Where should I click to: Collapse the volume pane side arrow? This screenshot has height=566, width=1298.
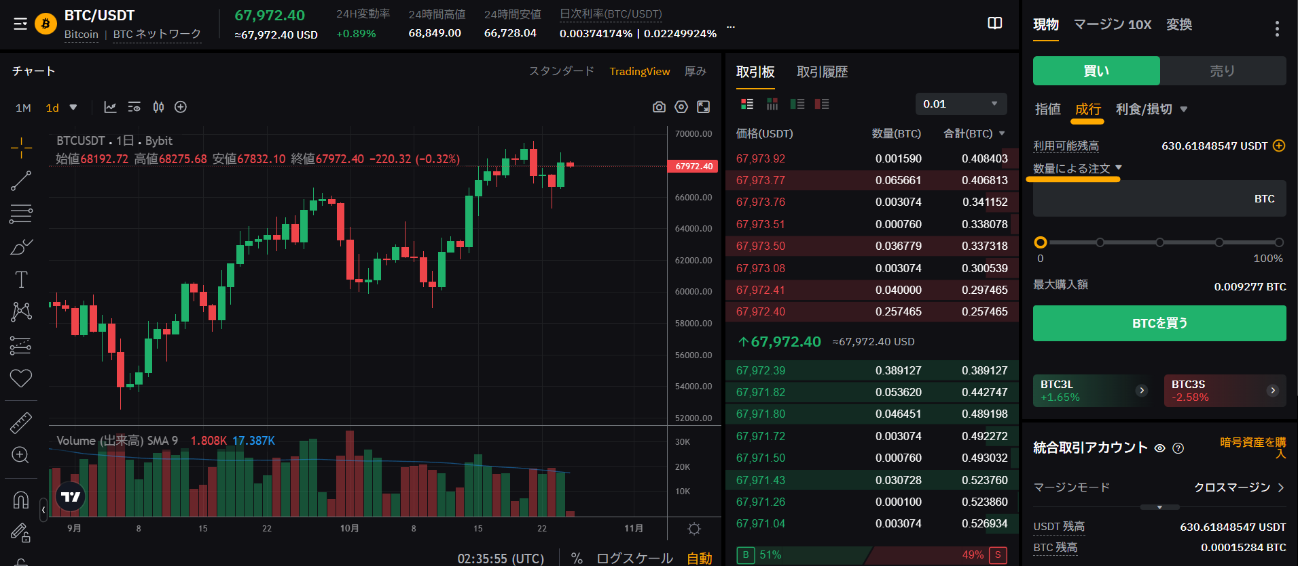pos(44,510)
